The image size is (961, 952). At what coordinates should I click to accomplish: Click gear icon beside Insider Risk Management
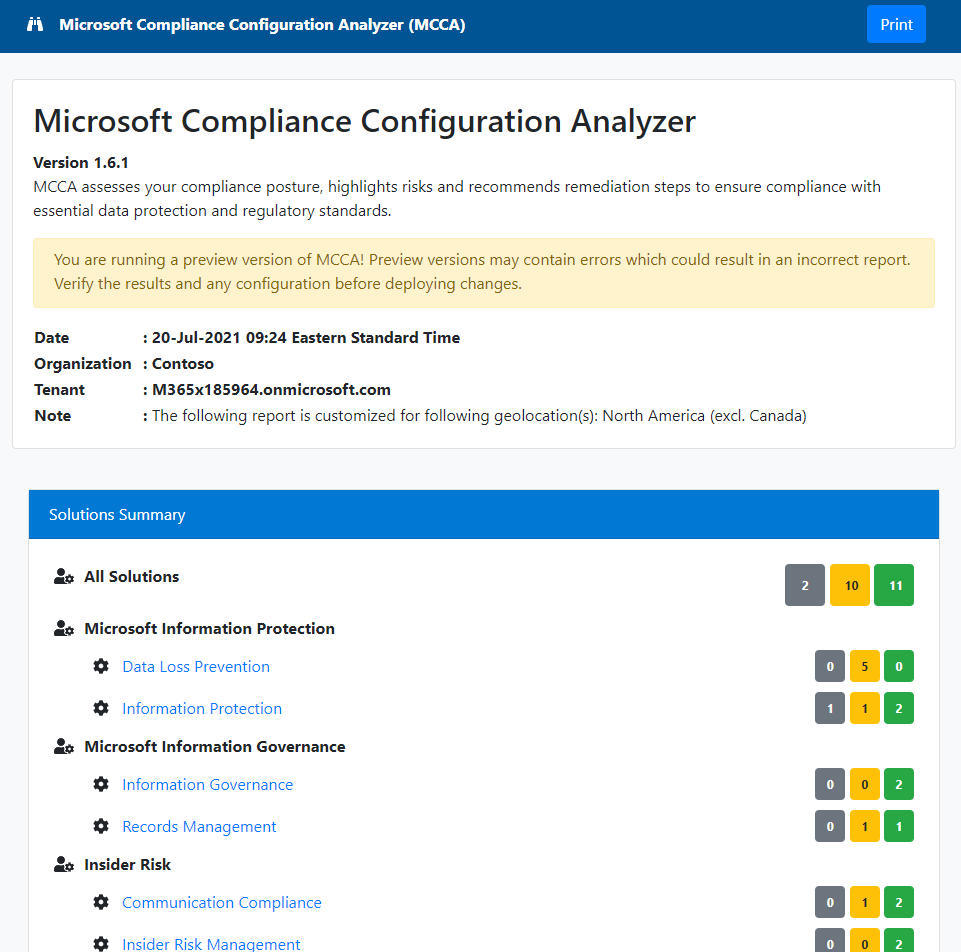[101, 944]
